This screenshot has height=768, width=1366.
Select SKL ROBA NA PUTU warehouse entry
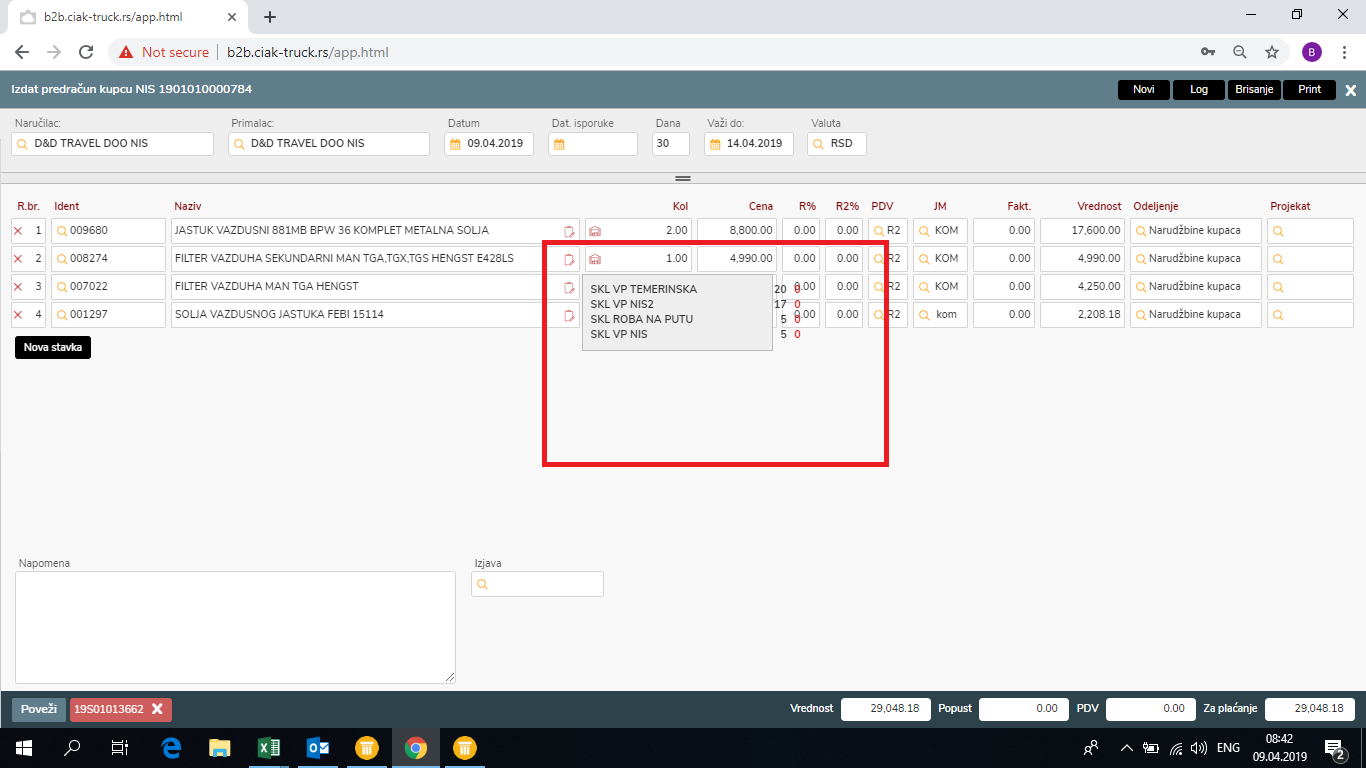pos(641,319)
